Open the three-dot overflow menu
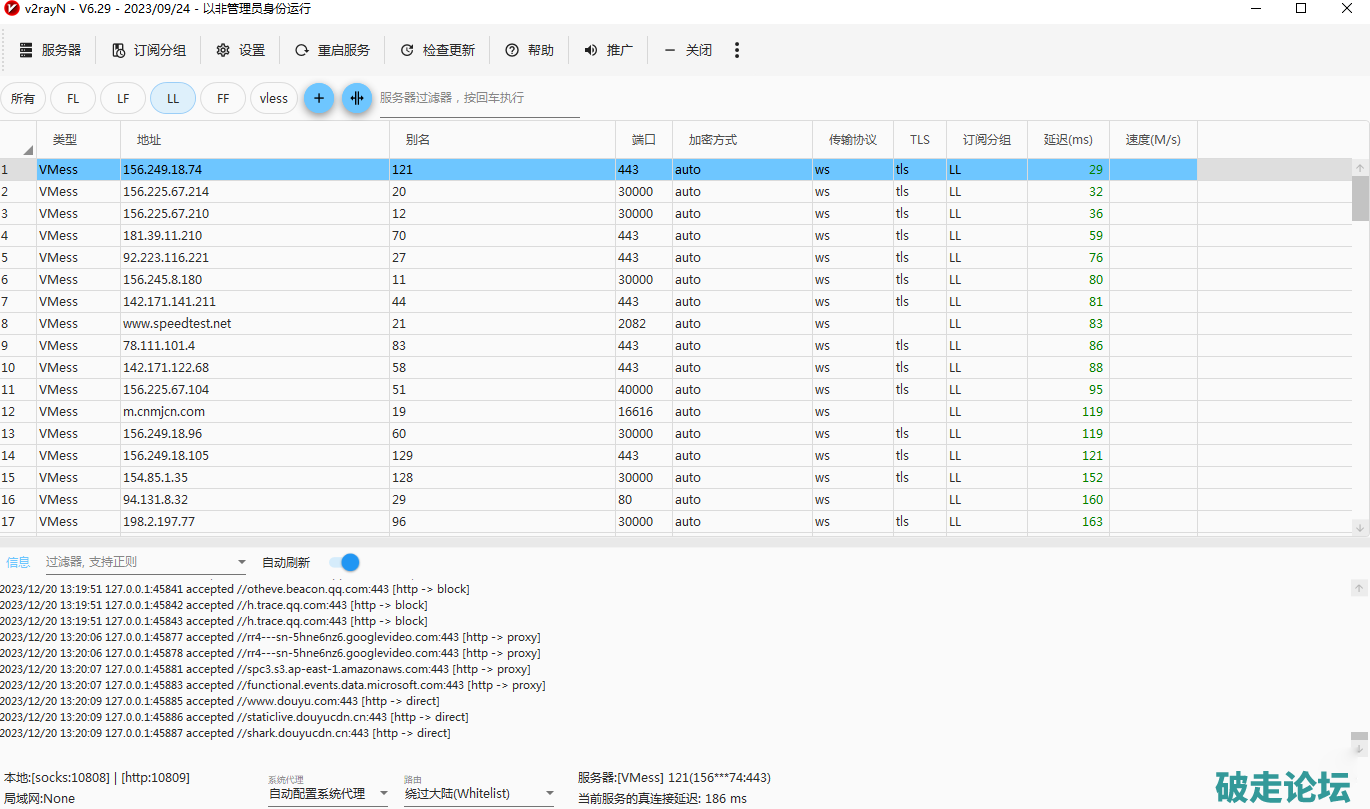The image size is (1370, 809). click(737, 50)
